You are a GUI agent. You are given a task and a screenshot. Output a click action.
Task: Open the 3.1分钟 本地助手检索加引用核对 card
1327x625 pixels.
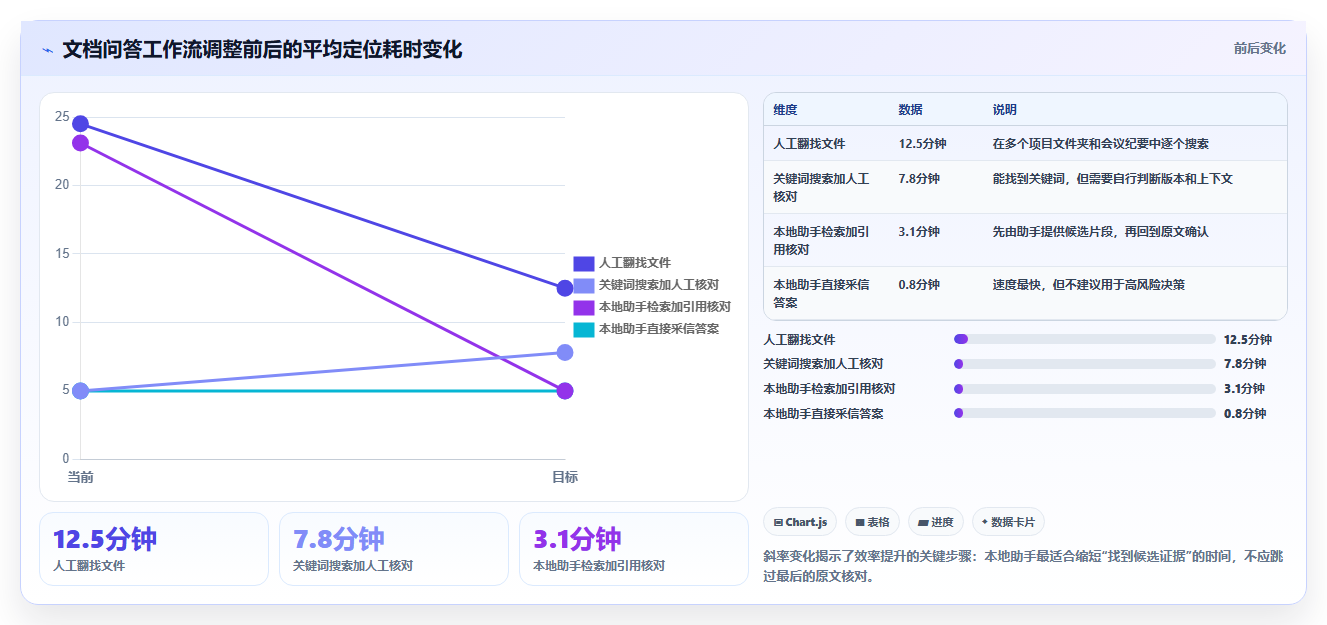[634, 549]
